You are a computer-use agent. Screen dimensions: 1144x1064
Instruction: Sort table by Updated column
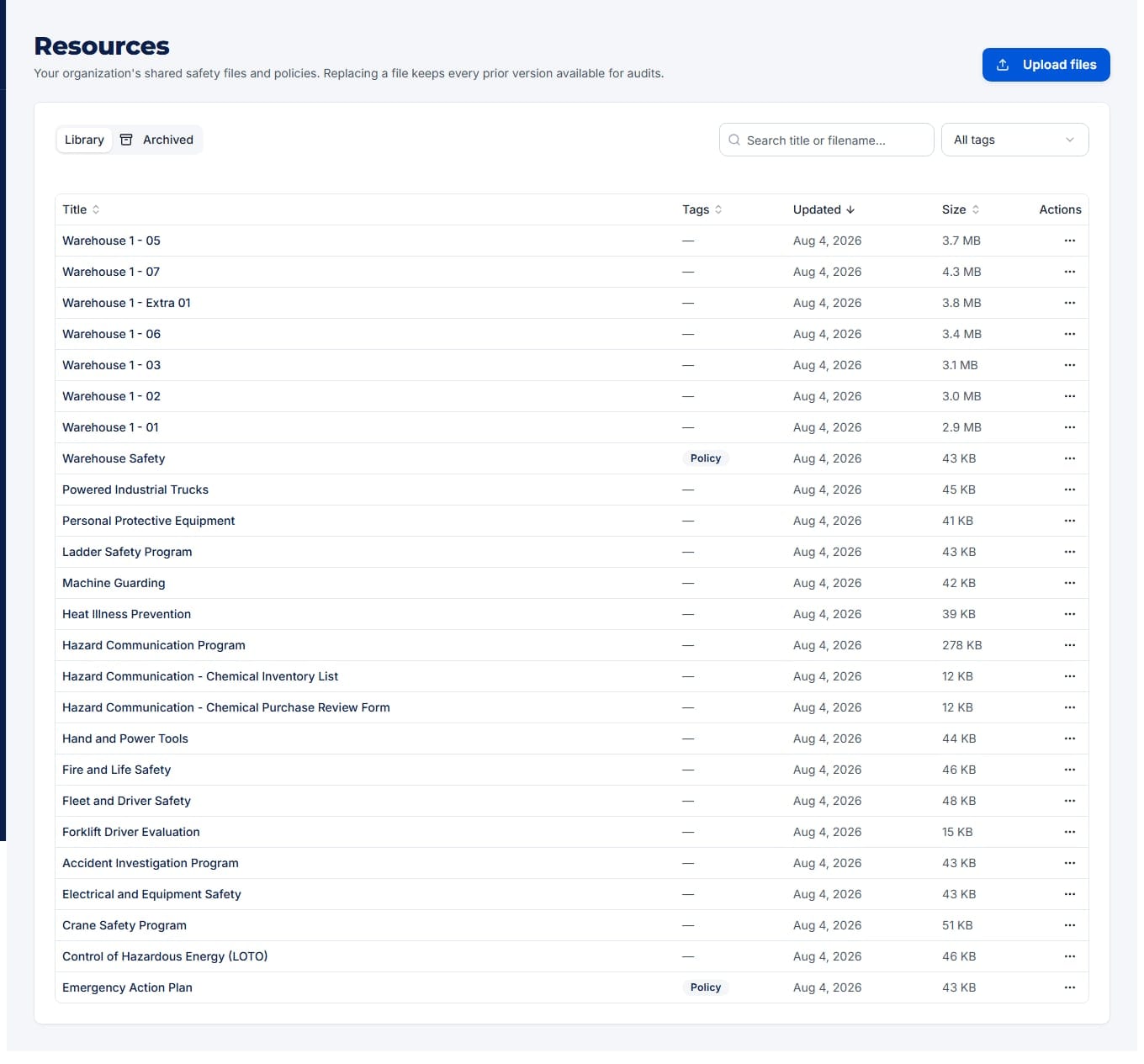click(824, 209)
